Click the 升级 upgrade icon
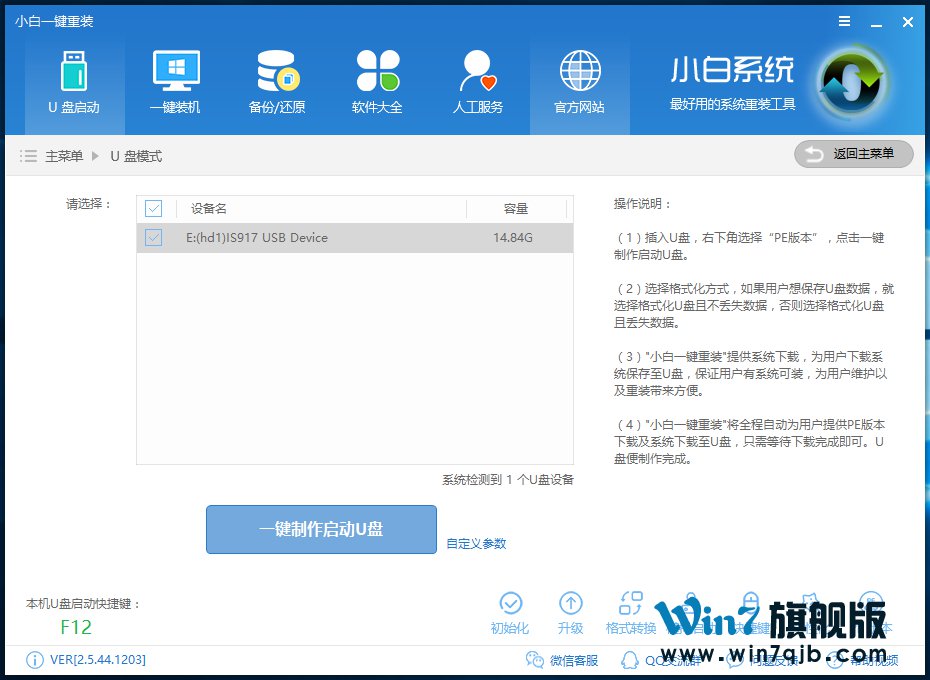 tap(570, 612)
